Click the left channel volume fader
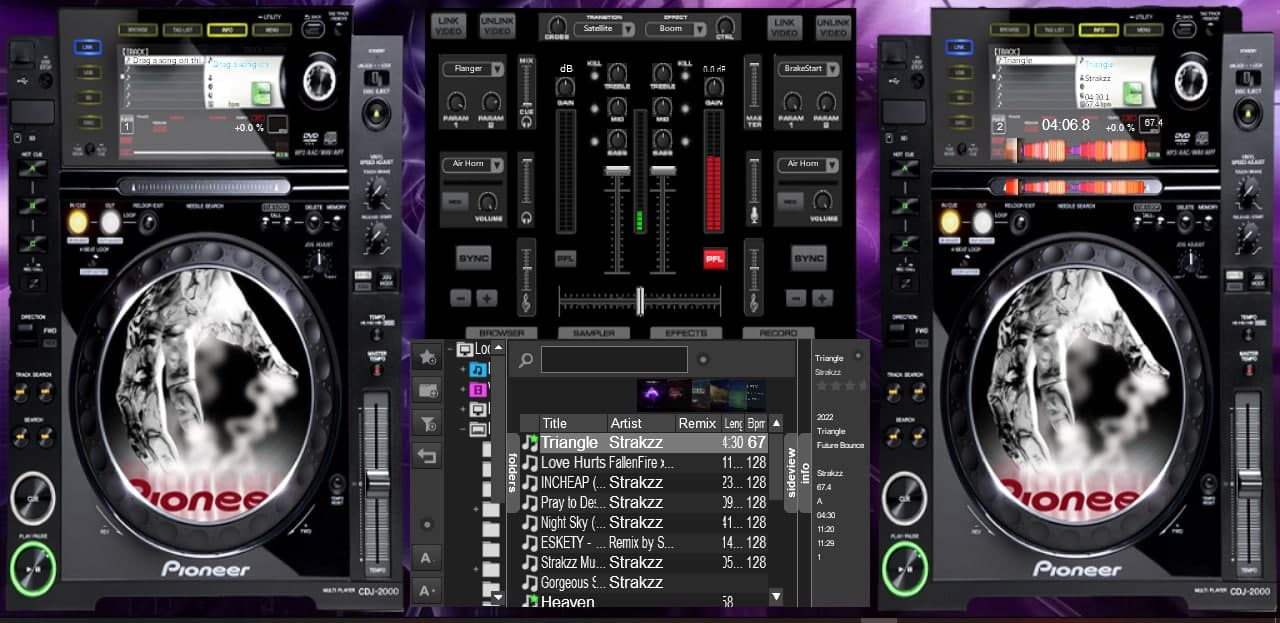 tap(615, 222)
